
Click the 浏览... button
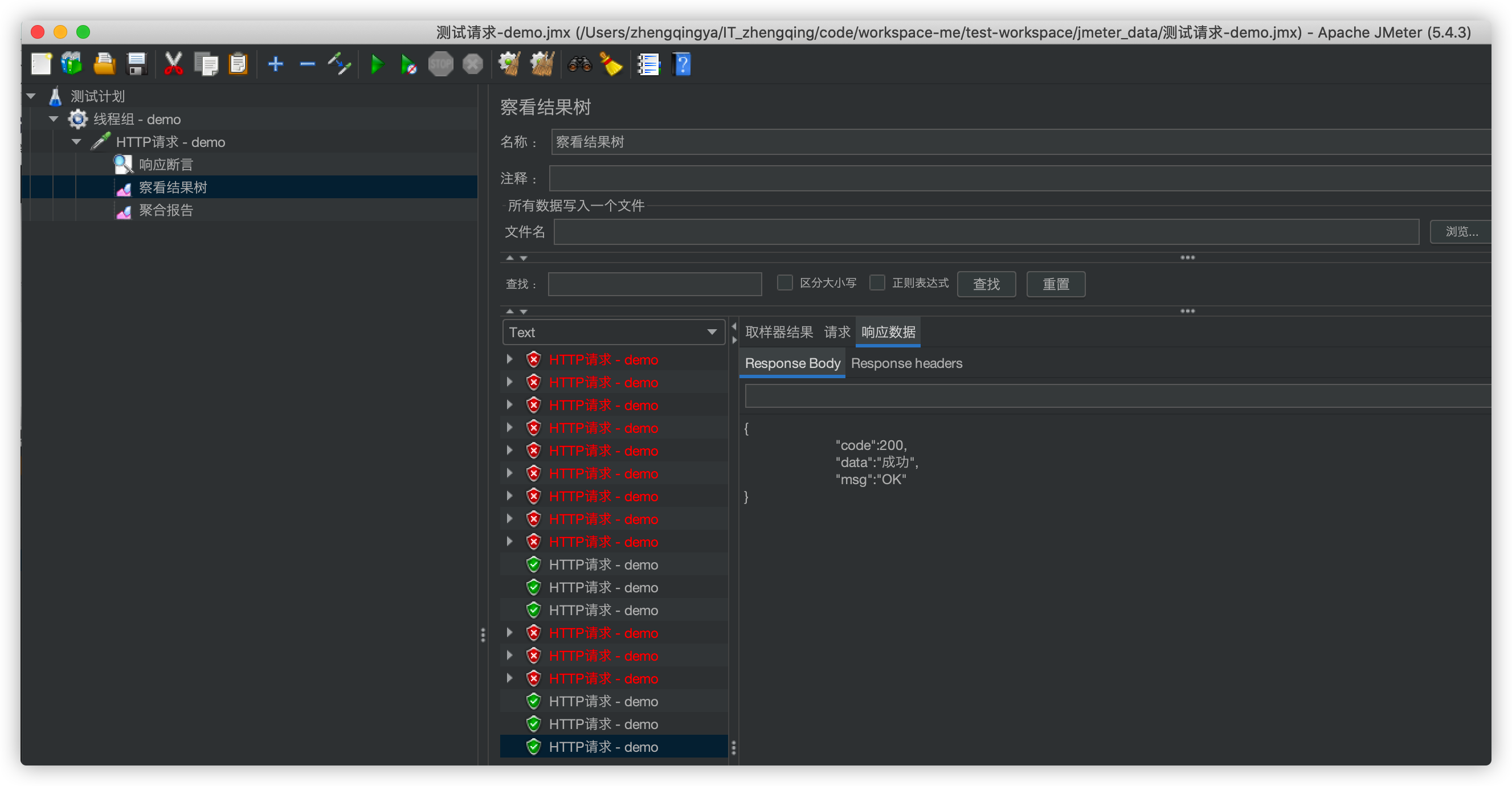[1461, 232]
